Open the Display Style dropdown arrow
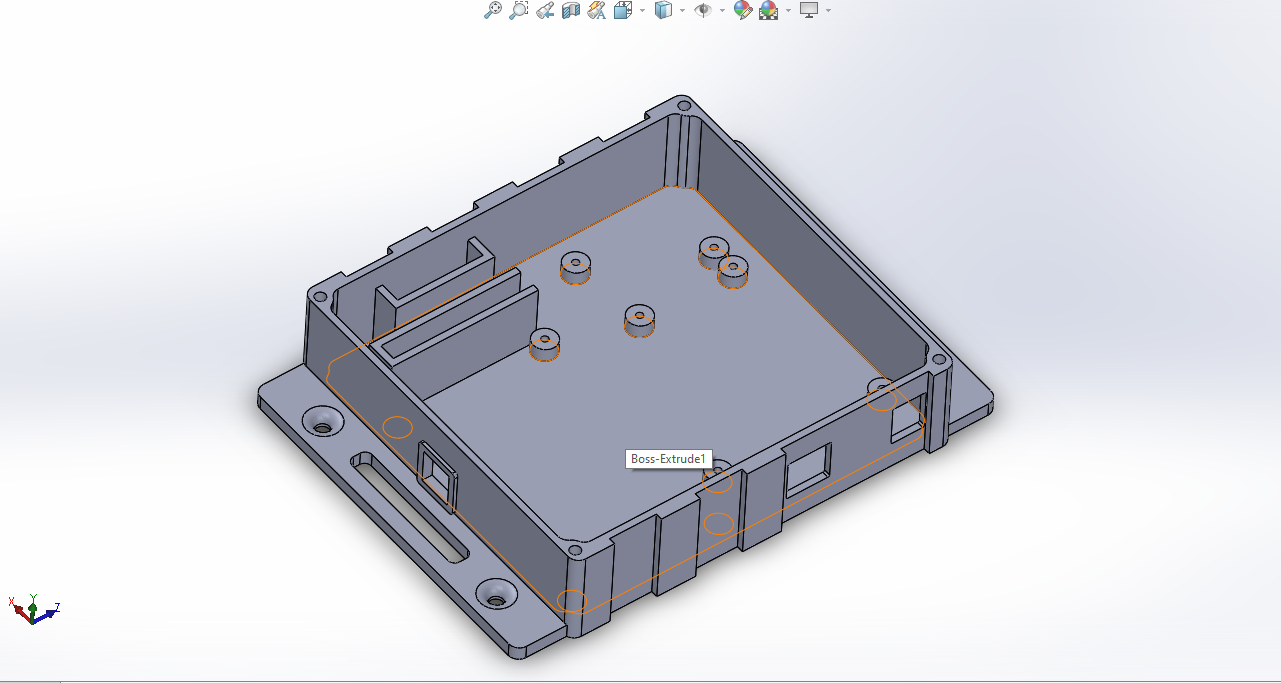 tap(682, 10)
